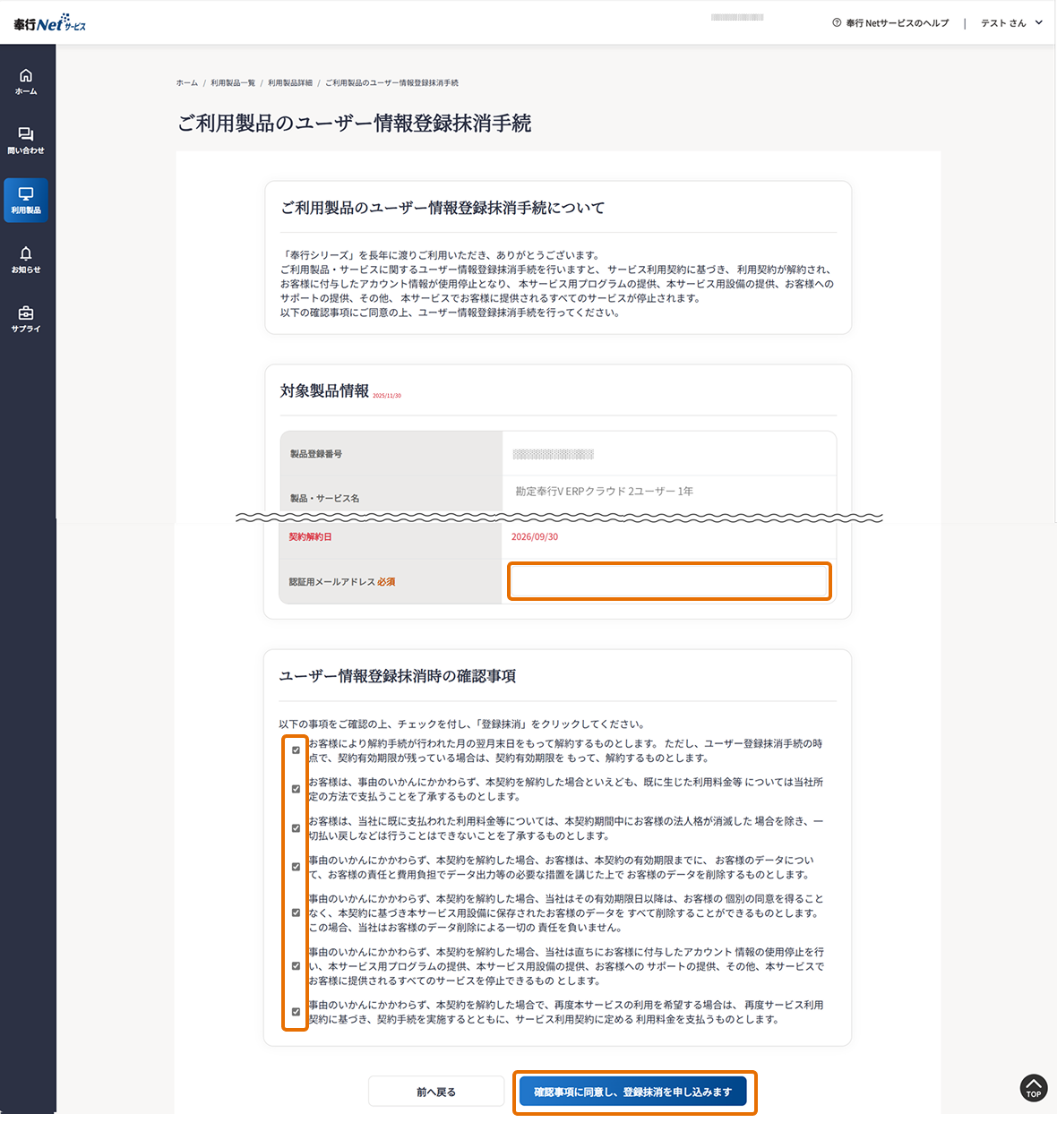Toggle the fourth checkbox about データ出力
The height and width of the screenshot is (1148, 1057).
tap(296, 867)
